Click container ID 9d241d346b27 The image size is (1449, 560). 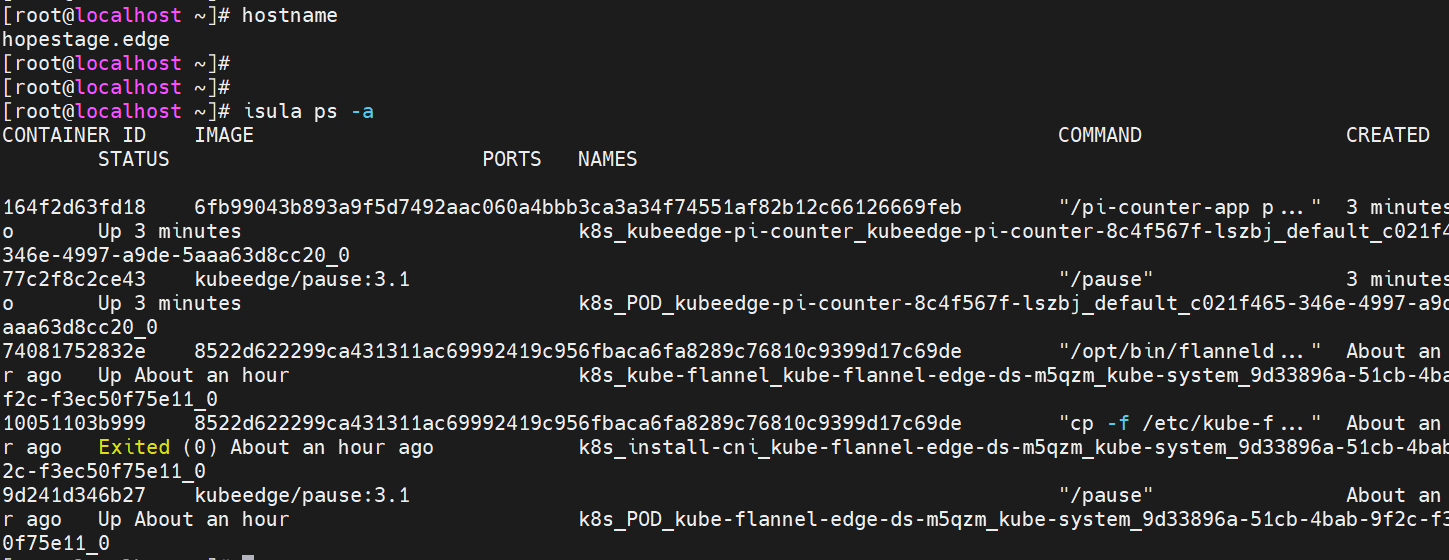[x=74, y=495]
